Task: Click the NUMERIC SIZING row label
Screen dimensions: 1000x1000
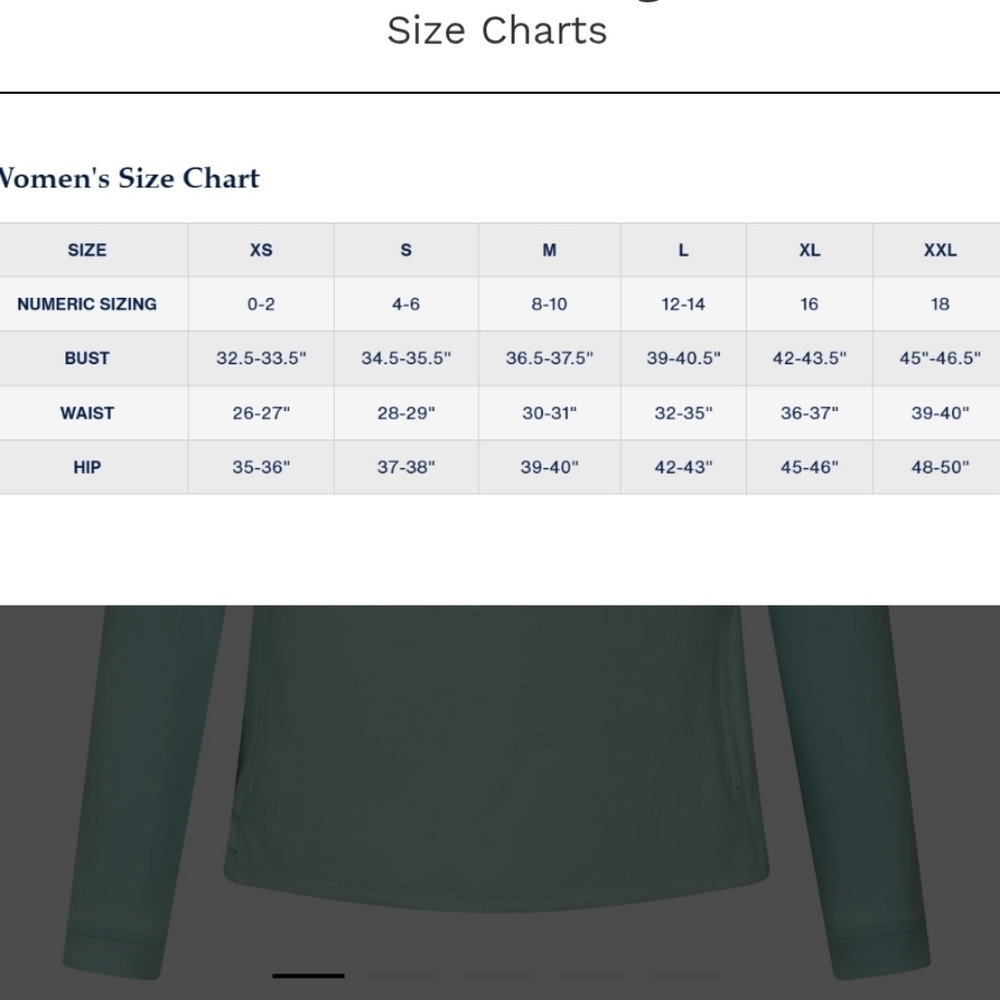Action: pyautogui.click(x=87, y=304)
